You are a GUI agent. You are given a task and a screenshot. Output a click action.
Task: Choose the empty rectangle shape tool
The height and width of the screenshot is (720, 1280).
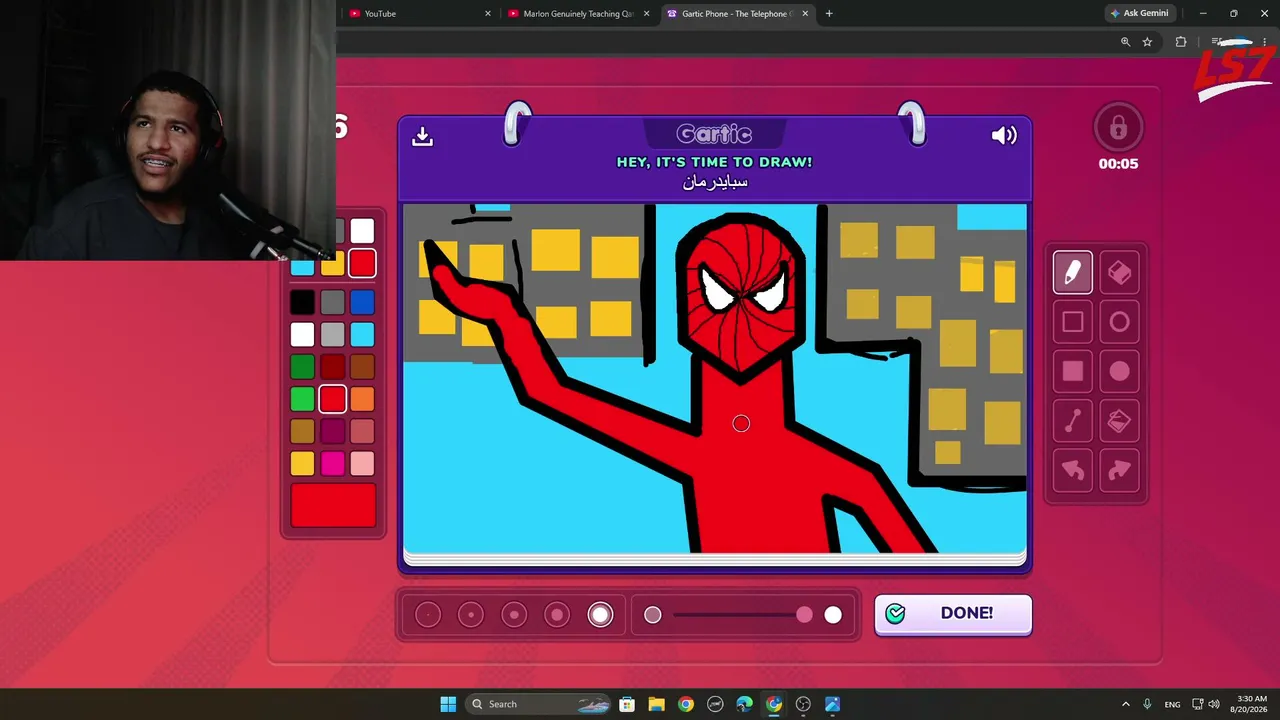click(x=1073, y=322)
